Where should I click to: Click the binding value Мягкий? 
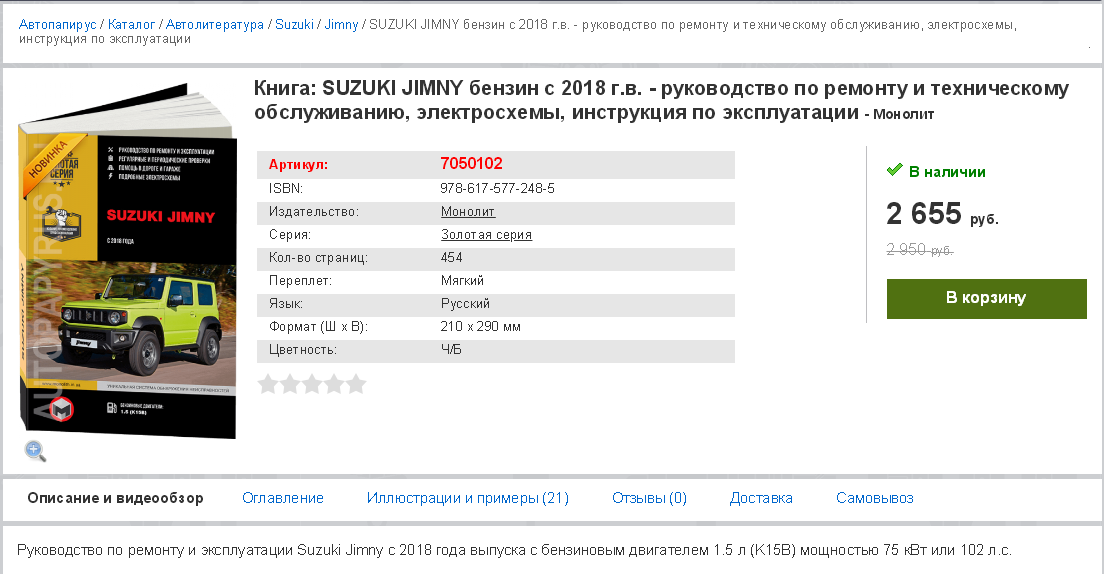[462, 280]
